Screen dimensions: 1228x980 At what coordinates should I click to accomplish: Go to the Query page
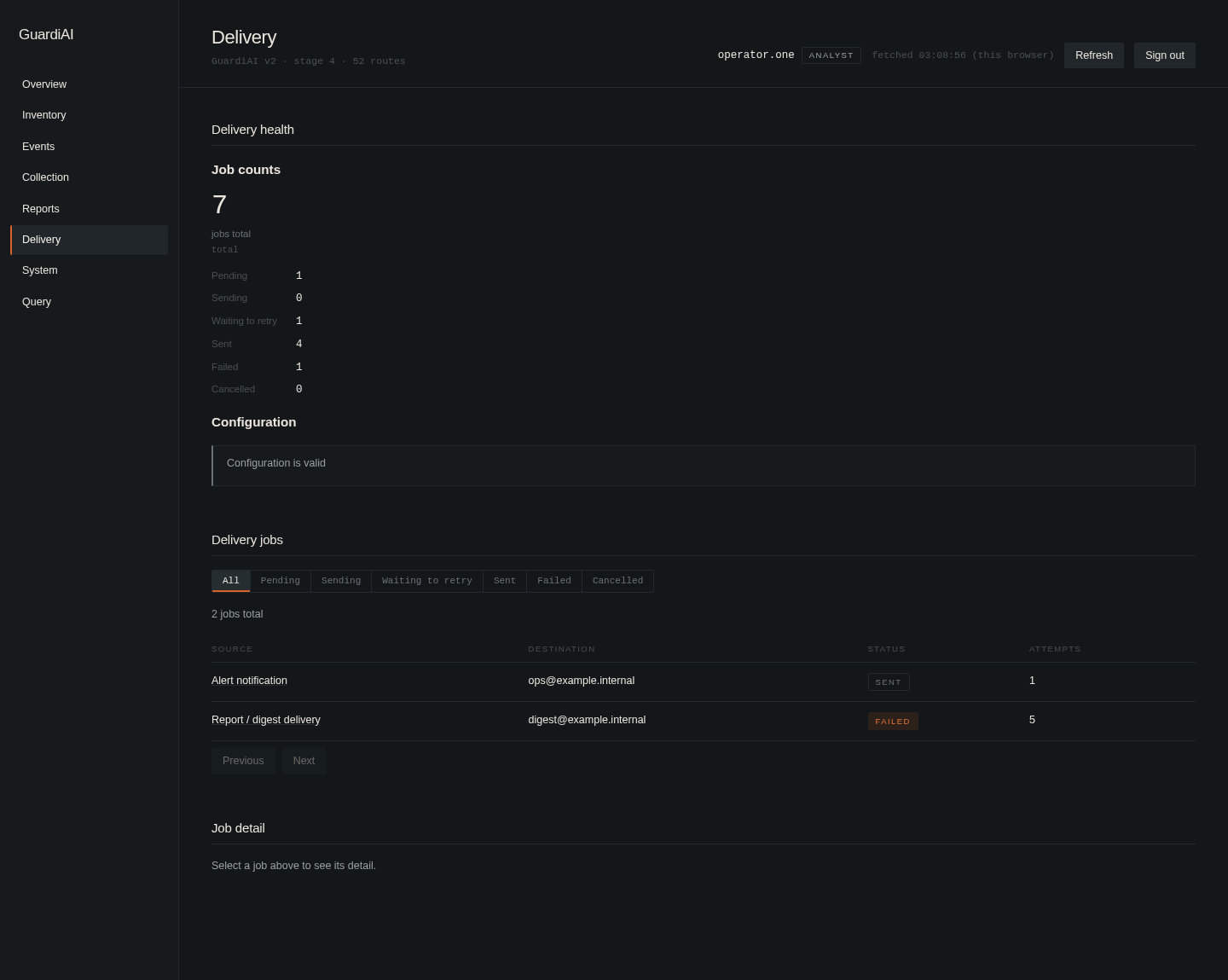(x=89, y=302)
